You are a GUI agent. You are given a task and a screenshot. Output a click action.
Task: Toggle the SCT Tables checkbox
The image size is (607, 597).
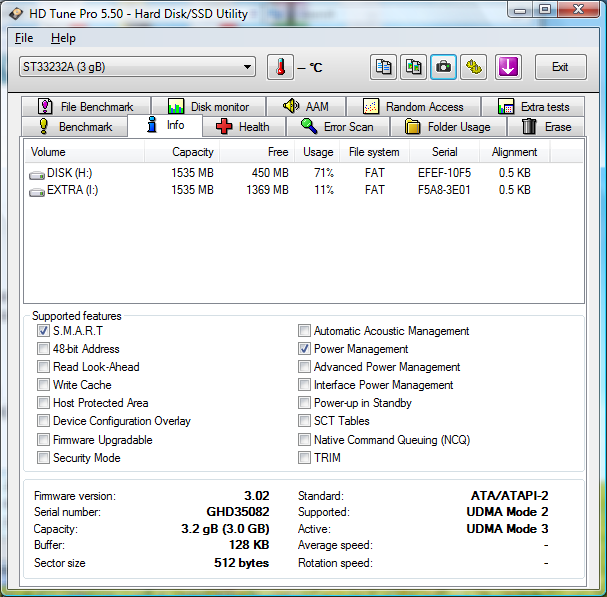(x=304, y=420)
